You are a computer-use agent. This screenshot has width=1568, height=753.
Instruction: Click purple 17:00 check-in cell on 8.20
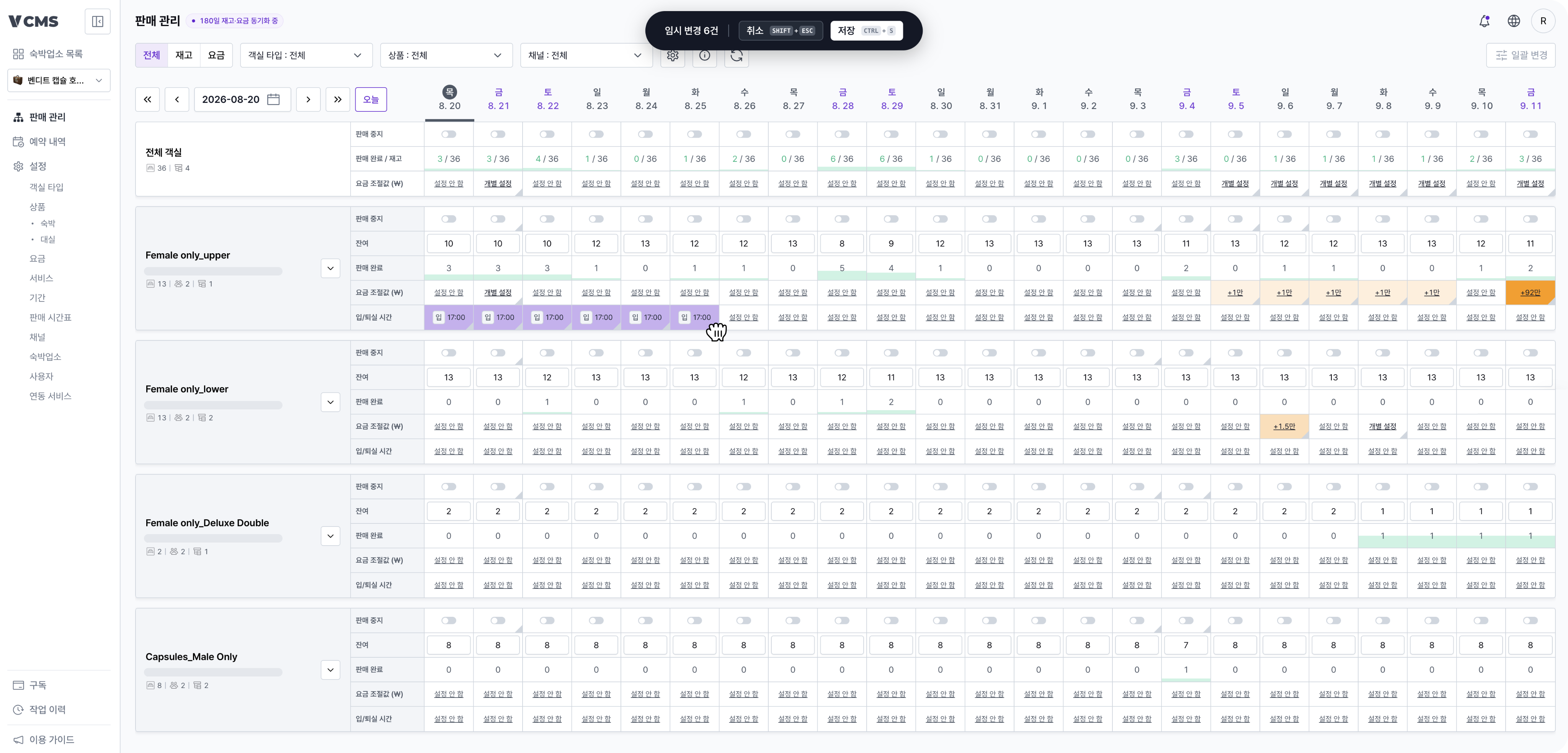(x=449, y=318)
